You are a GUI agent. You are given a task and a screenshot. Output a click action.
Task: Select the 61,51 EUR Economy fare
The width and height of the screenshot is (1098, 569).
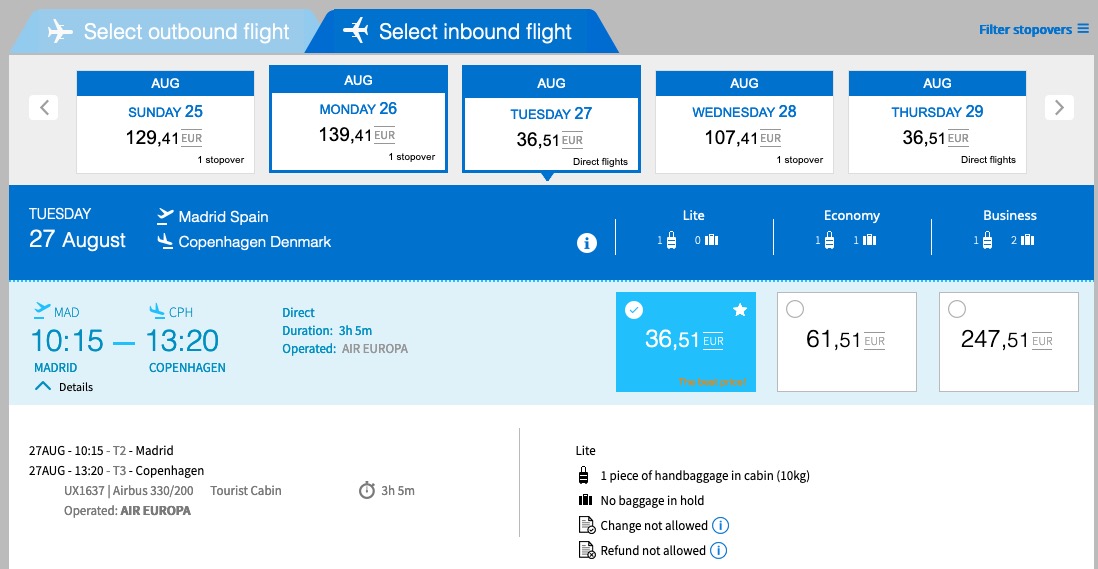(x=847, y=342)
